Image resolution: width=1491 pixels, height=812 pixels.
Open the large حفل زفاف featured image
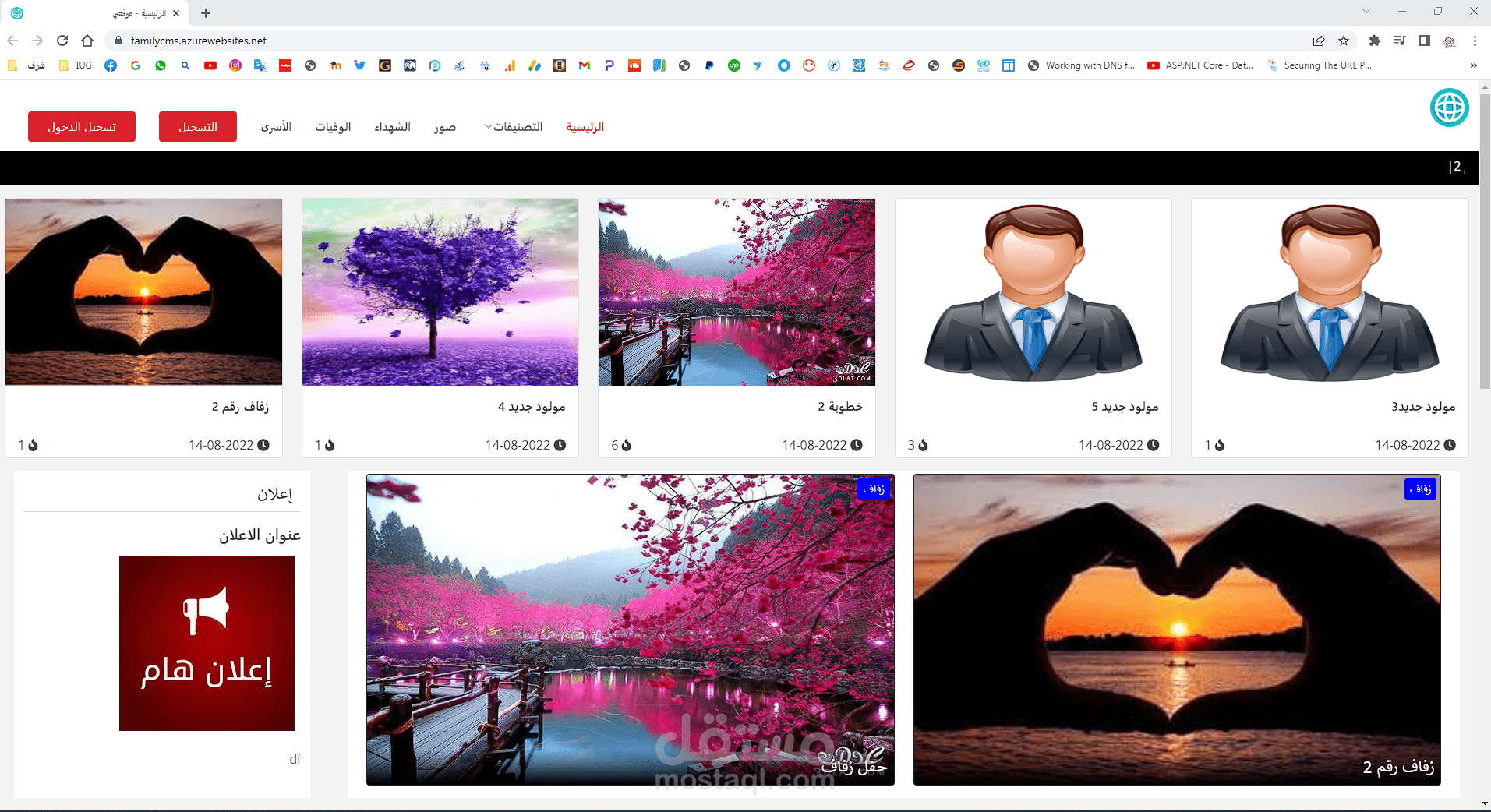pyautogui.click(x=631, y=630)
